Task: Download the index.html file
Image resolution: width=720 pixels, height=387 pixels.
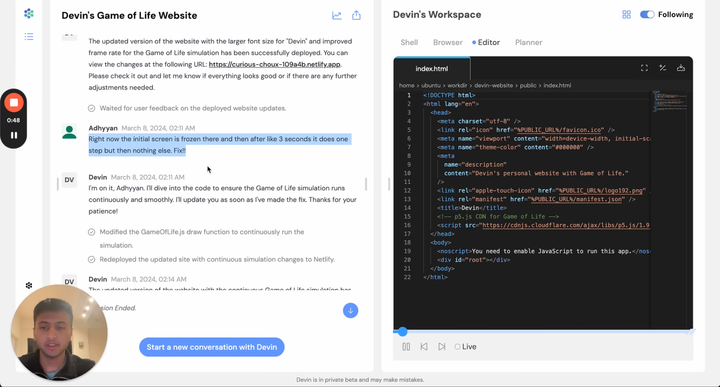Action: pos(681,68)
